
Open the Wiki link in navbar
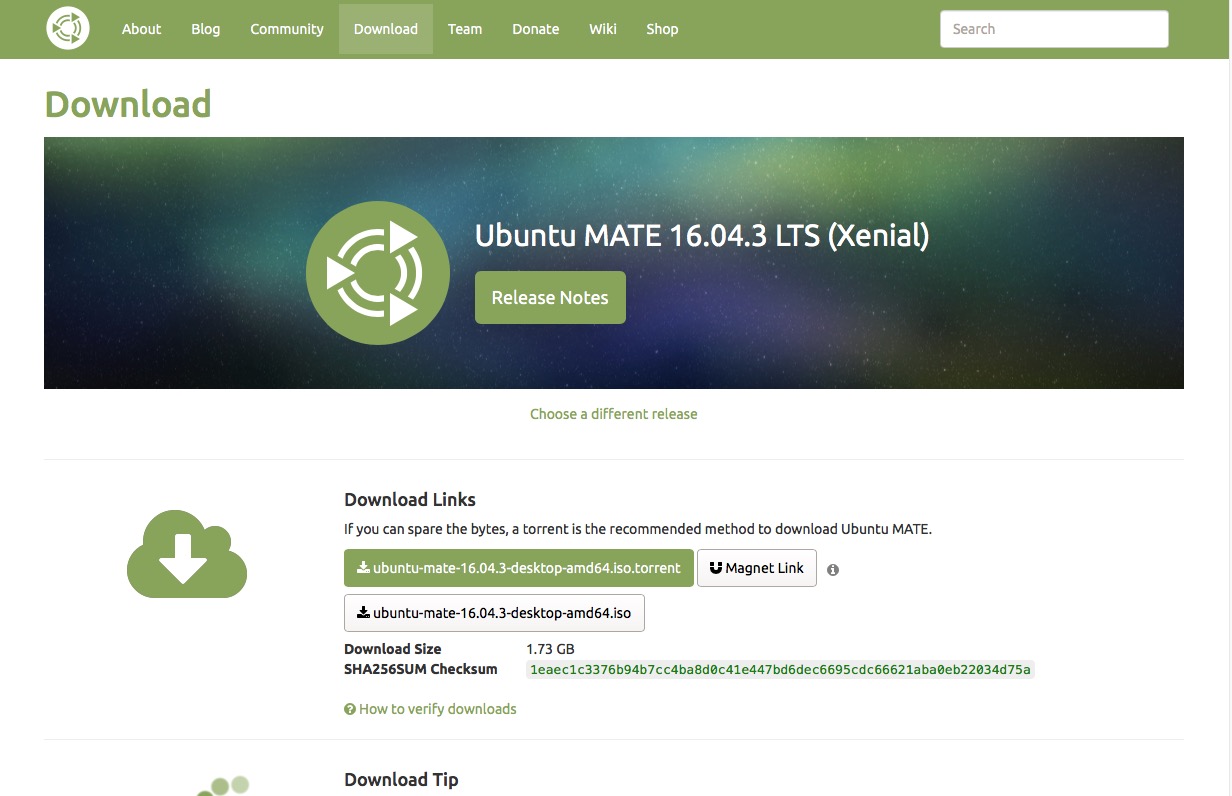pos(603,29)
